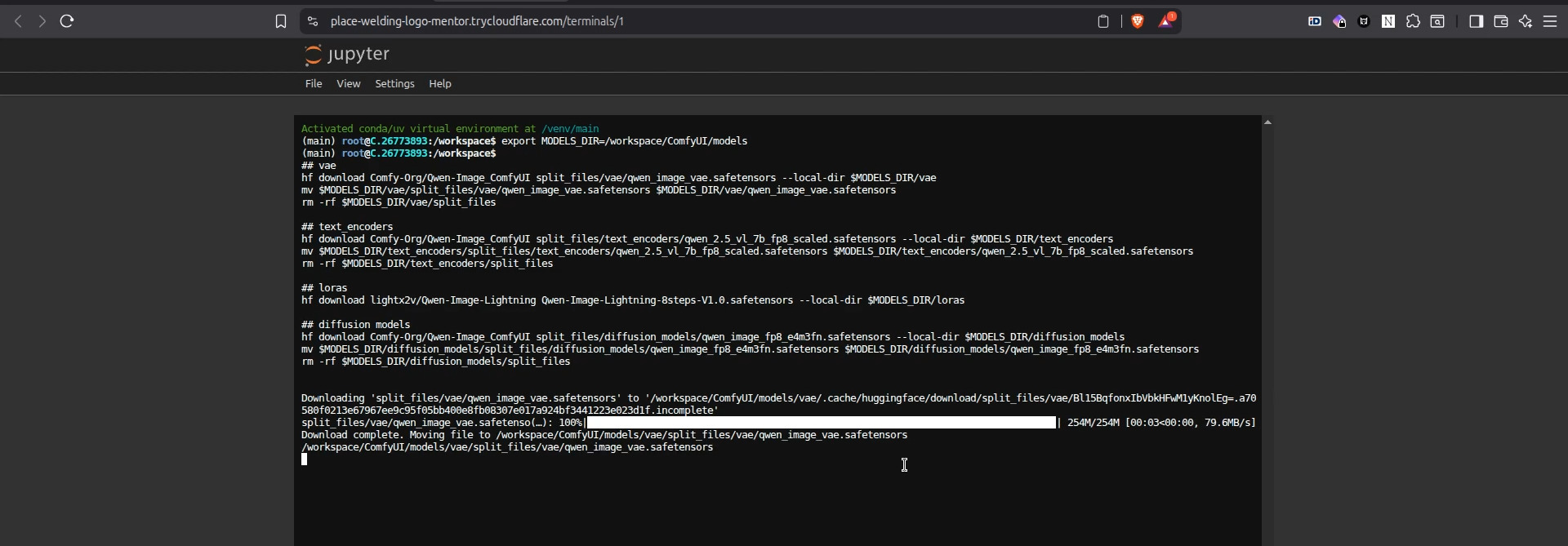Image resolution: width=1568 pixels, height=546 pixels.
Task: Click the clipboard icon in address bar
Action: (x=1103, y=21)
